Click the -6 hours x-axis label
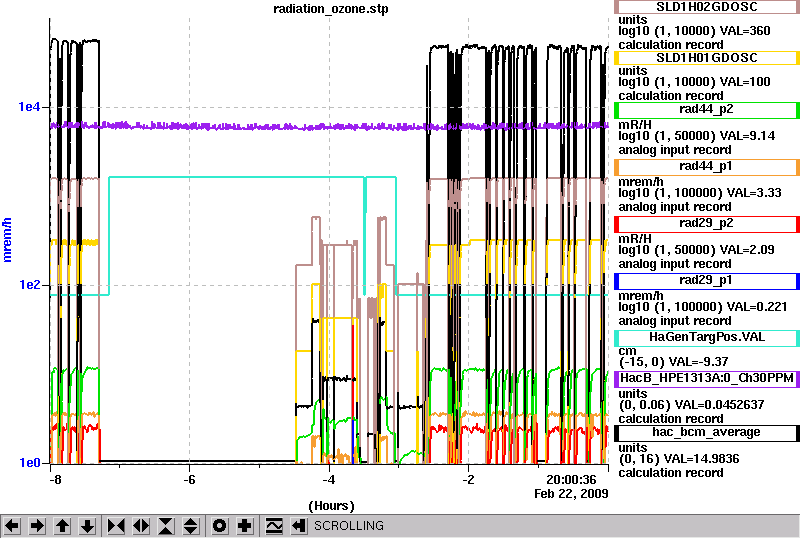The height and width of the screenshot is (538, 800). point(189,480)
